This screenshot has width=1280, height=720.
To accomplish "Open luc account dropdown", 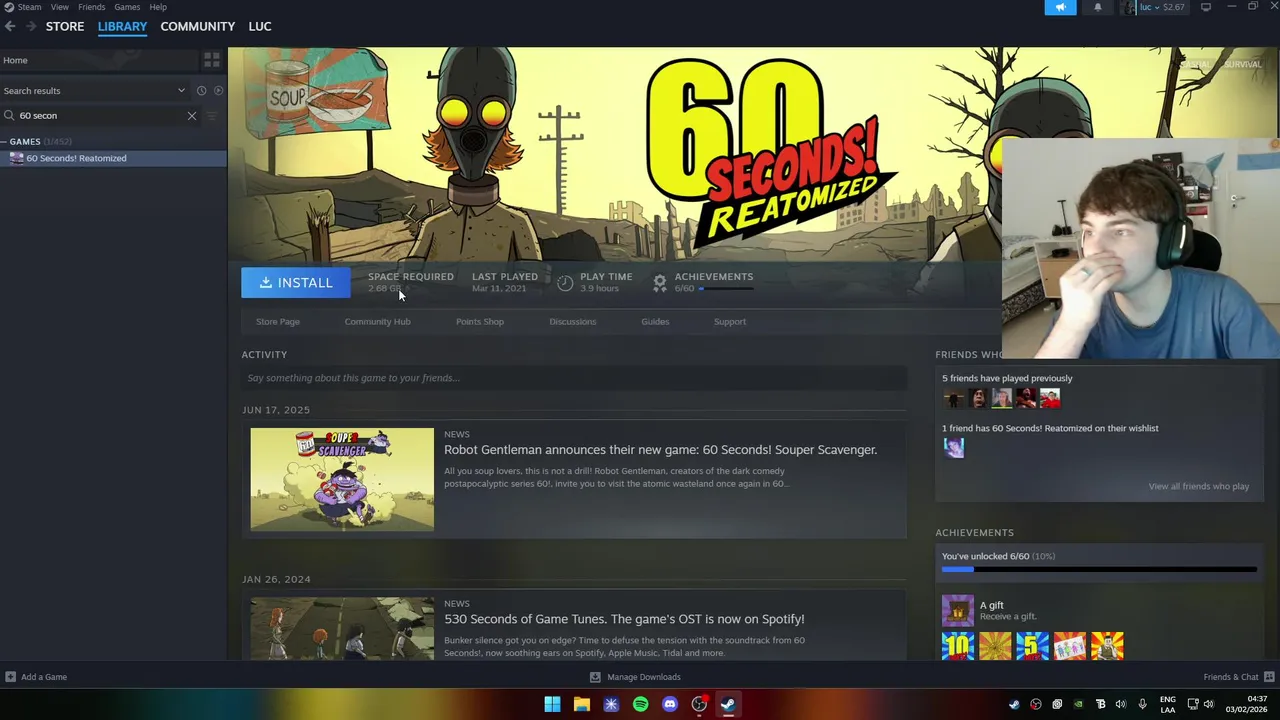I will coord(1154,7).
